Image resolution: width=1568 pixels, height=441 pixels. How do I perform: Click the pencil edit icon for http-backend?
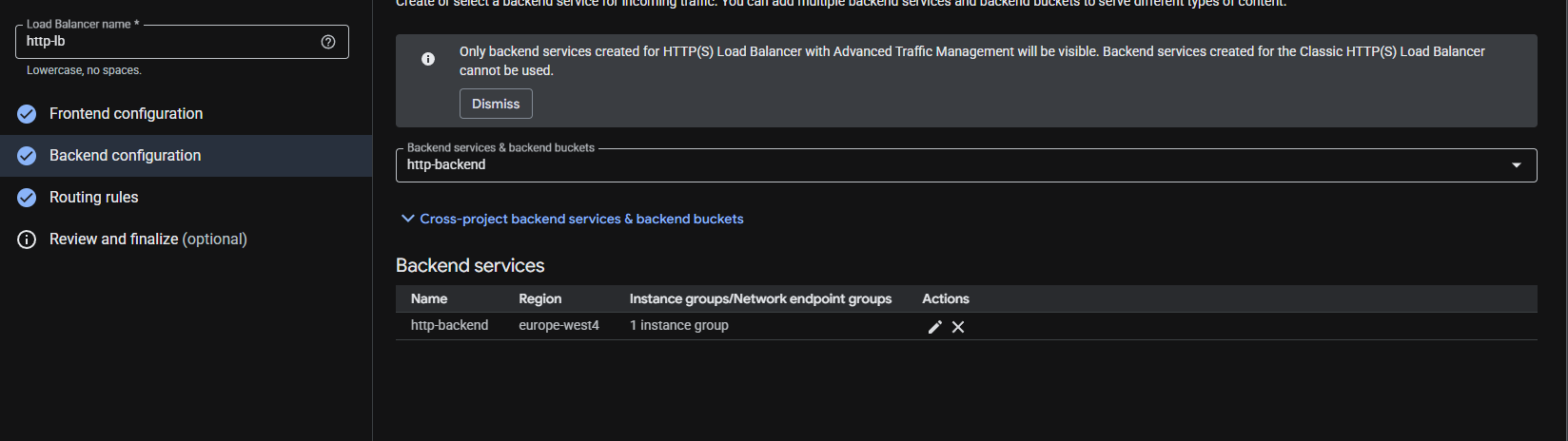pos(934,327)
